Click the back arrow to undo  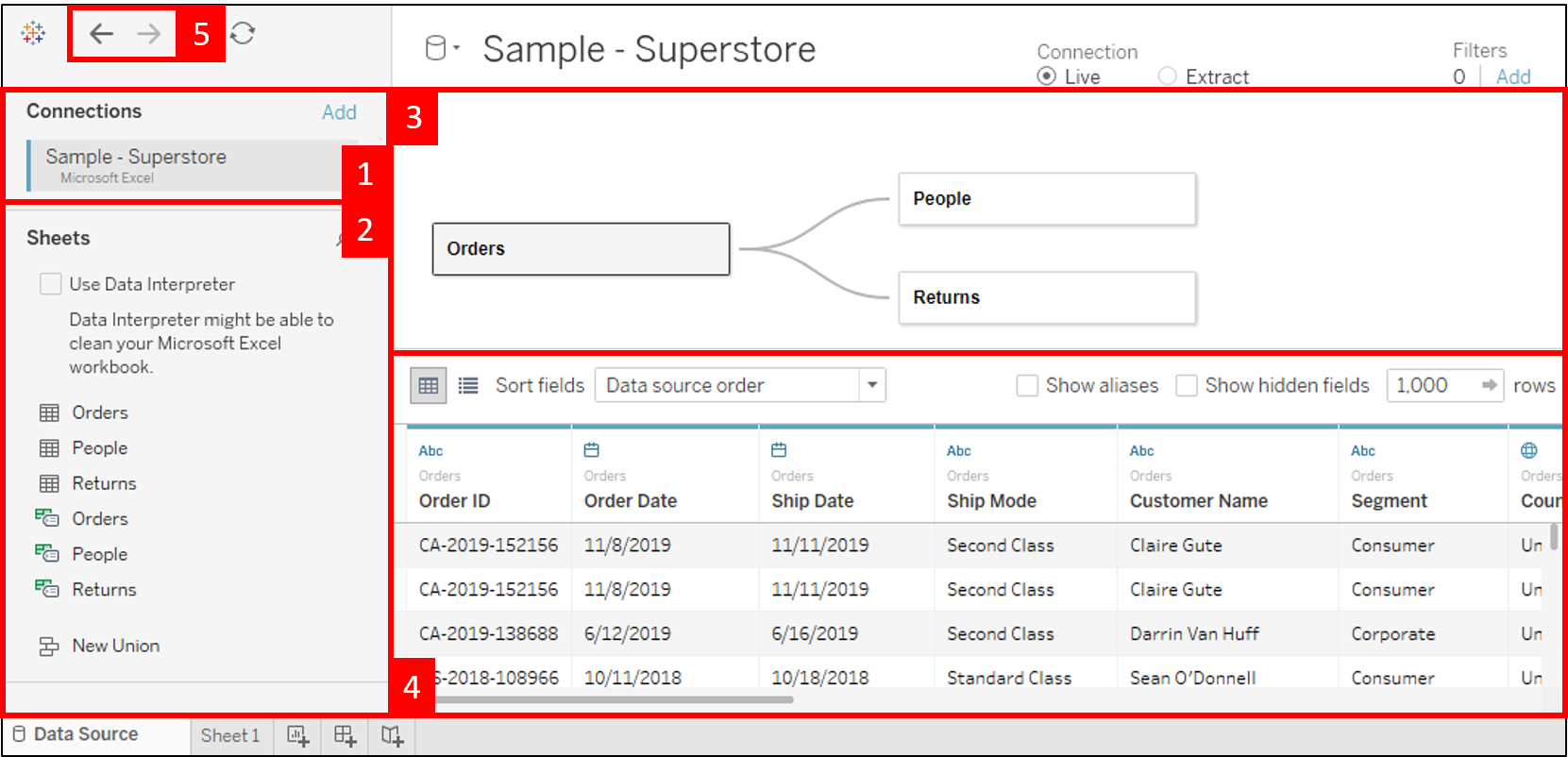tap(101, 34)
